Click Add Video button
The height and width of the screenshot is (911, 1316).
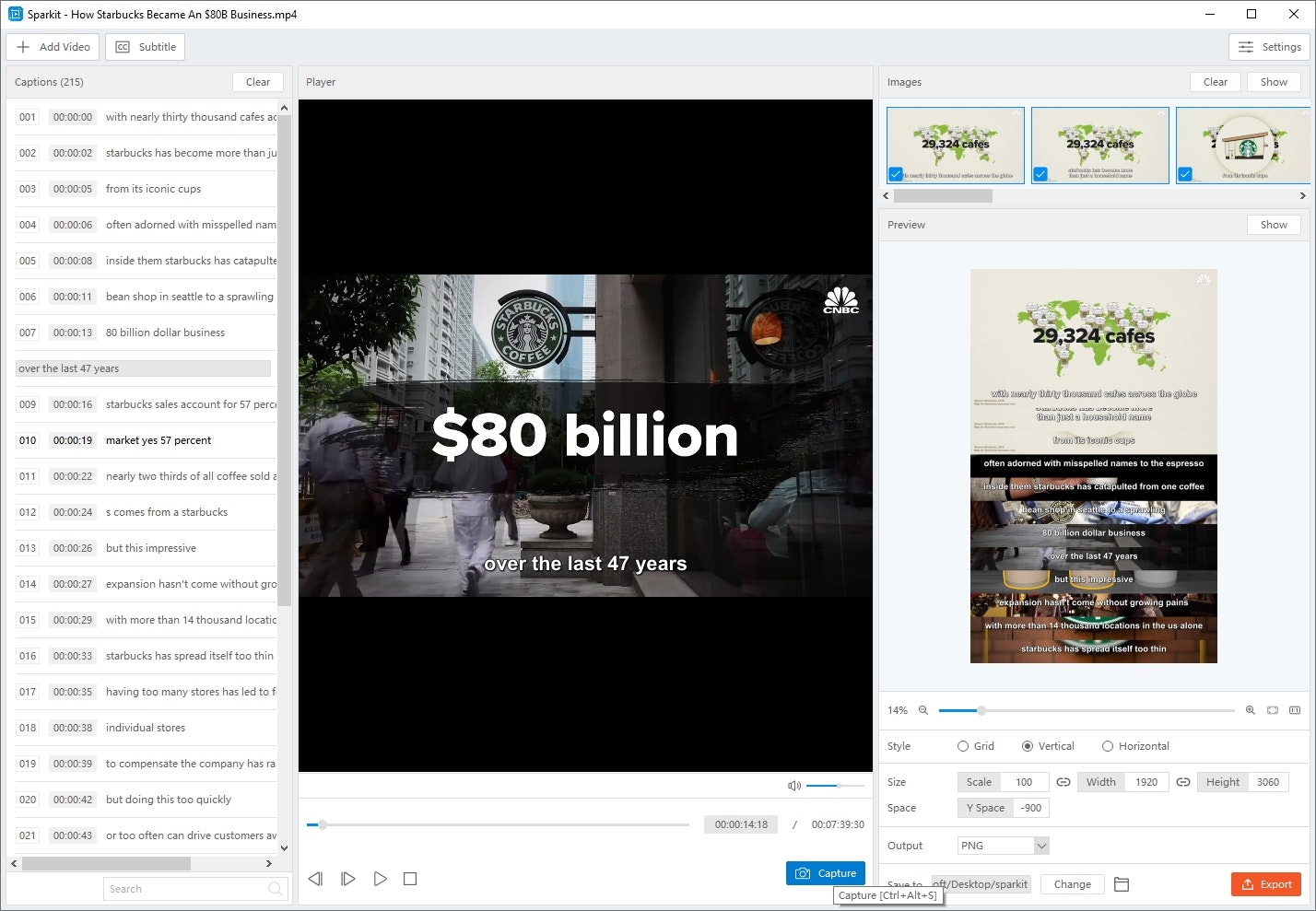click(53, 47)
